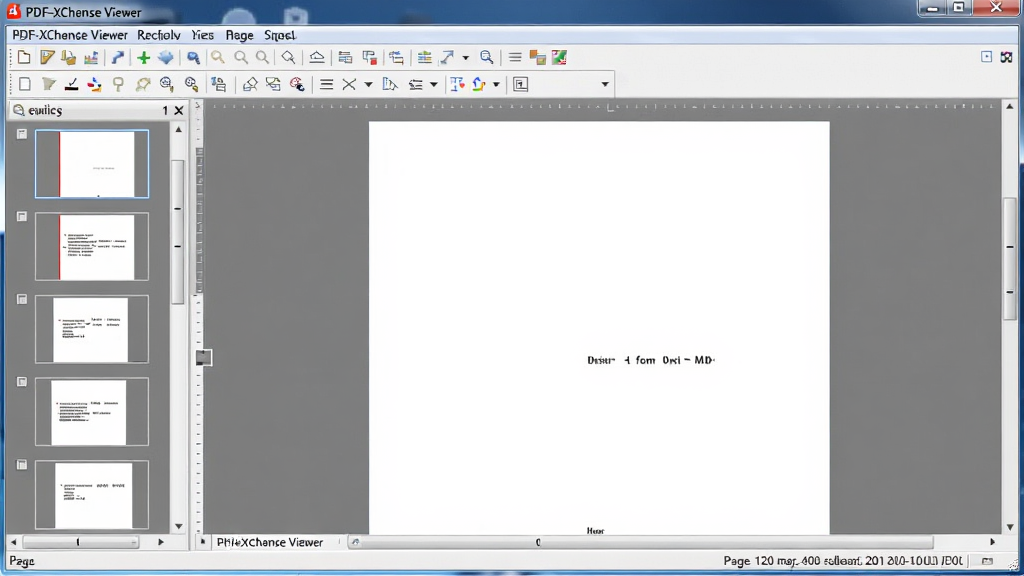This screenshot has width=1024, height=576.
Task: Click the text T icon with heart
Action: pos(457,84)
